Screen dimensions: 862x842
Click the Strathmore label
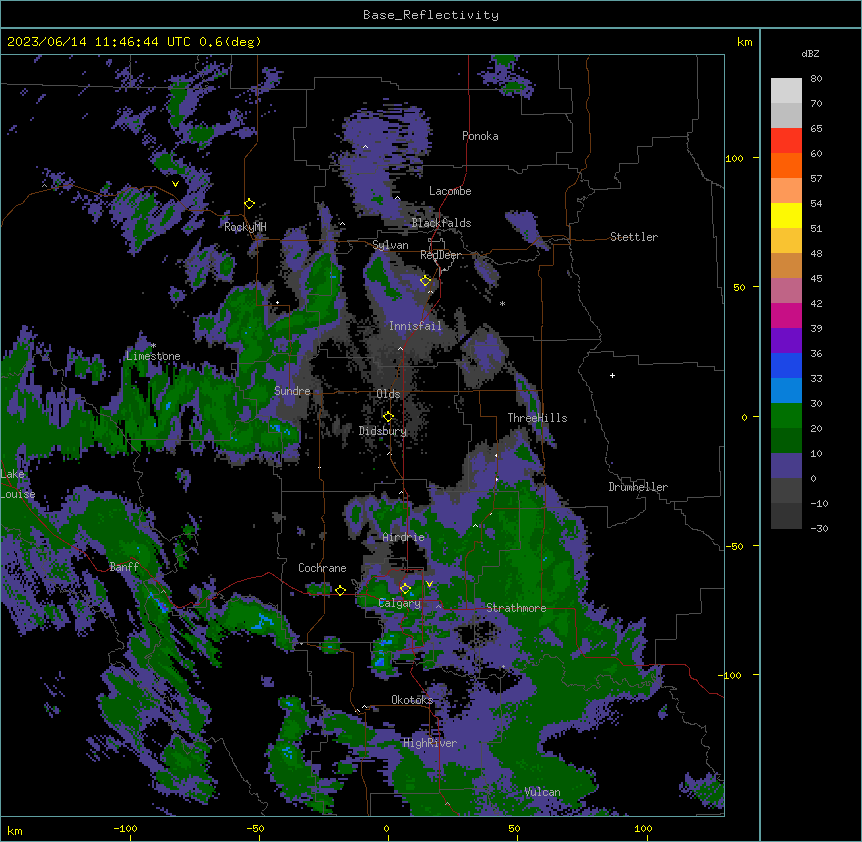coord(516,608)
